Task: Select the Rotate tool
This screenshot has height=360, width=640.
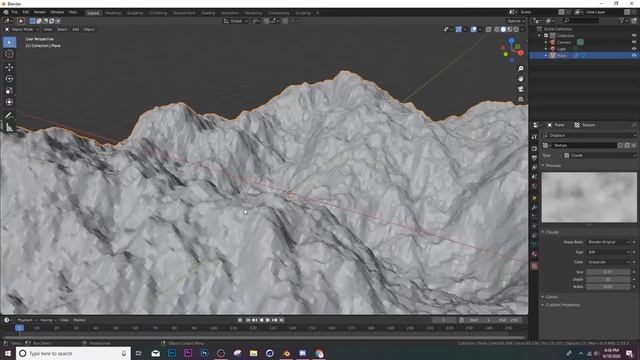Action: click(x=9, y=79)
